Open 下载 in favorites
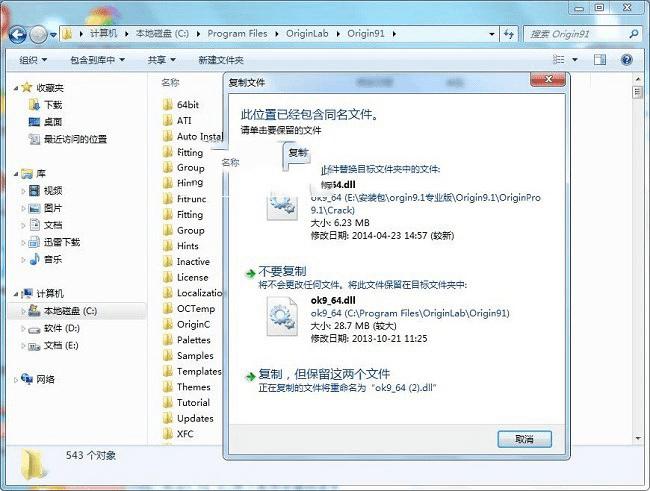This screenshot has height=491, width=650. [x=53, y=105]
